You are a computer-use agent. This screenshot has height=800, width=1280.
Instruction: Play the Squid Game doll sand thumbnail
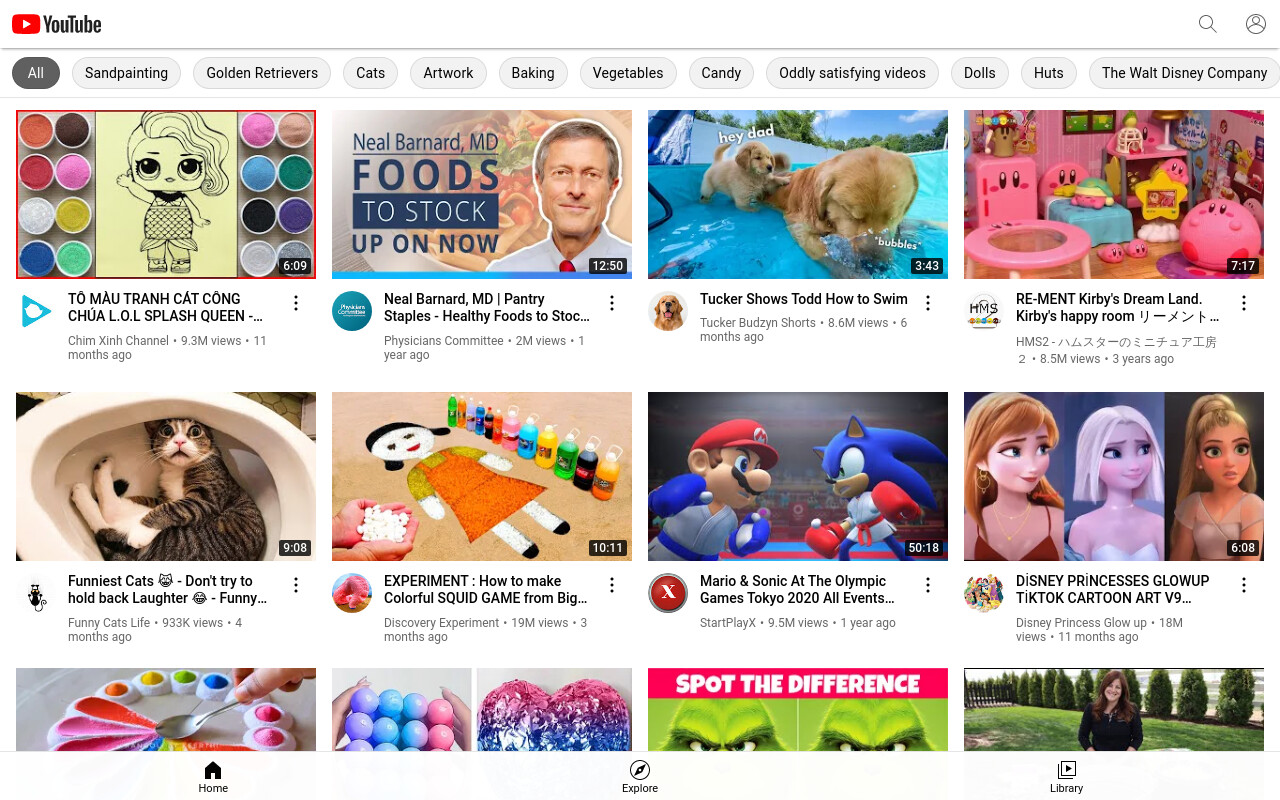[x=482, y=476]
